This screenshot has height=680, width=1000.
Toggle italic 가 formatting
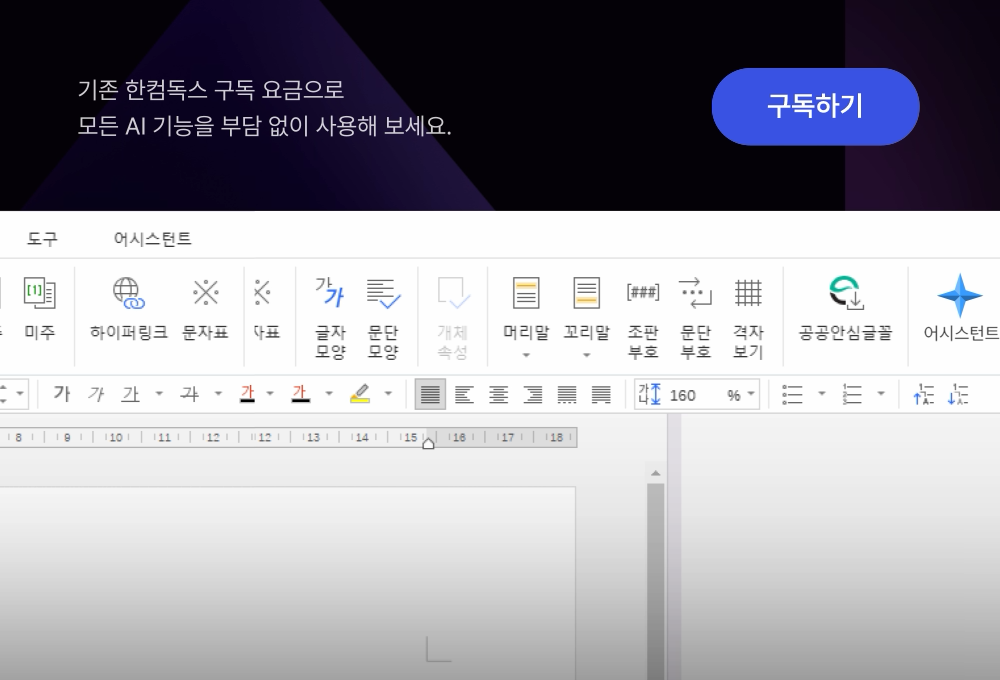(x=96, y=394)
